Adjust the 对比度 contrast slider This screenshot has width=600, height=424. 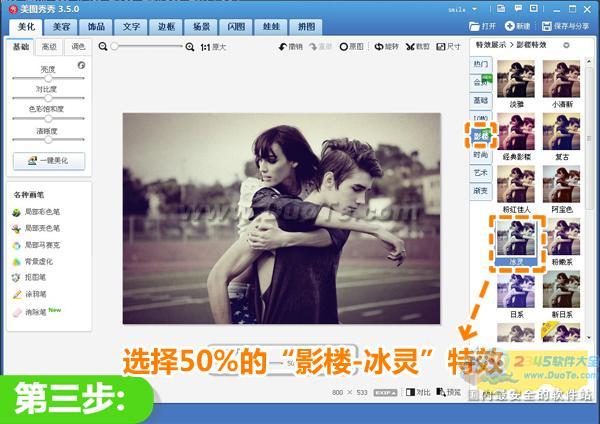tap(48, 98)
